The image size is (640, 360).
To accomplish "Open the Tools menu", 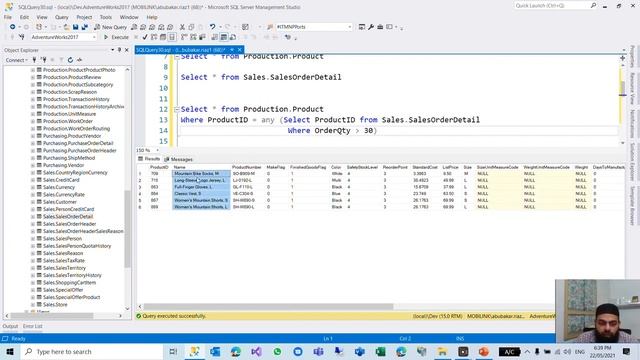I will 106,17.
